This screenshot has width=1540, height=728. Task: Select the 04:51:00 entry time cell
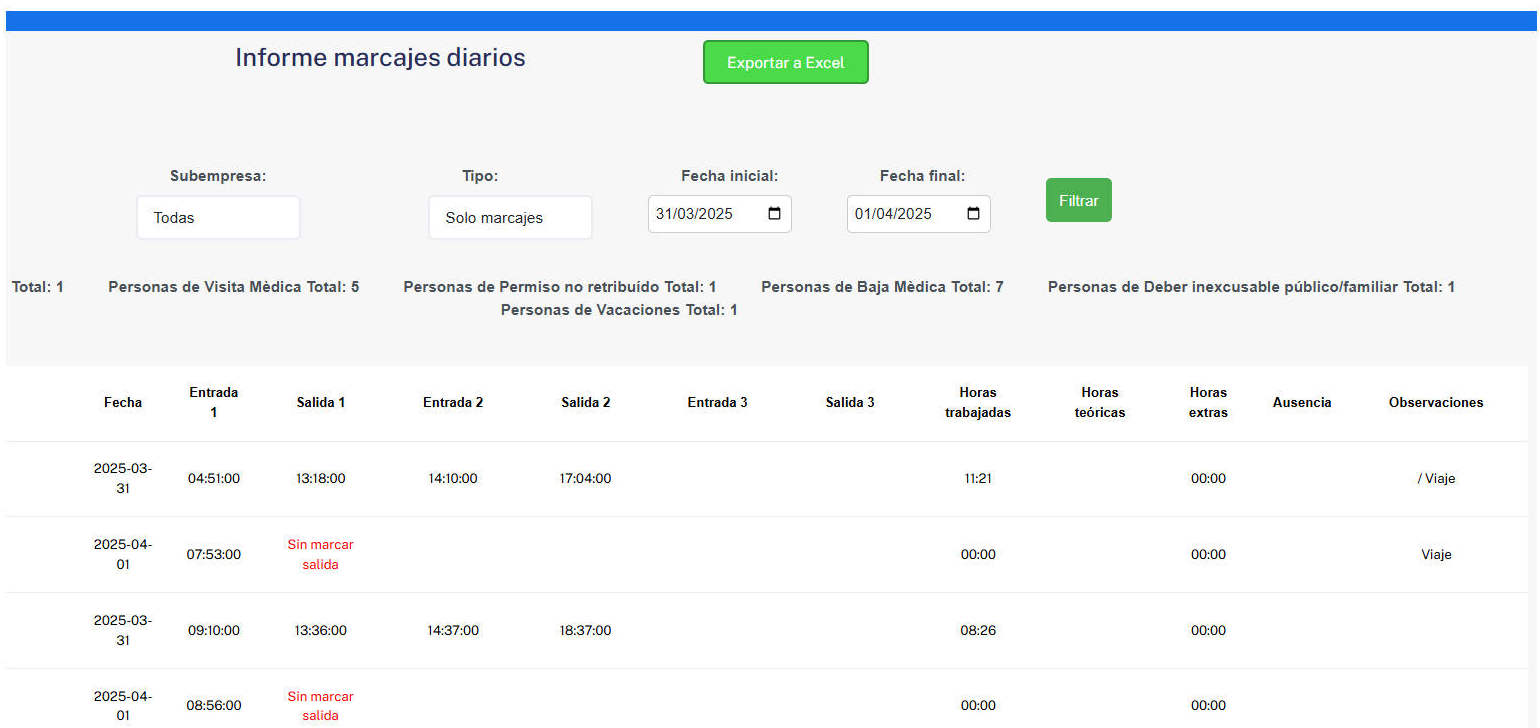pyautogui.click(x=214, y=479)
